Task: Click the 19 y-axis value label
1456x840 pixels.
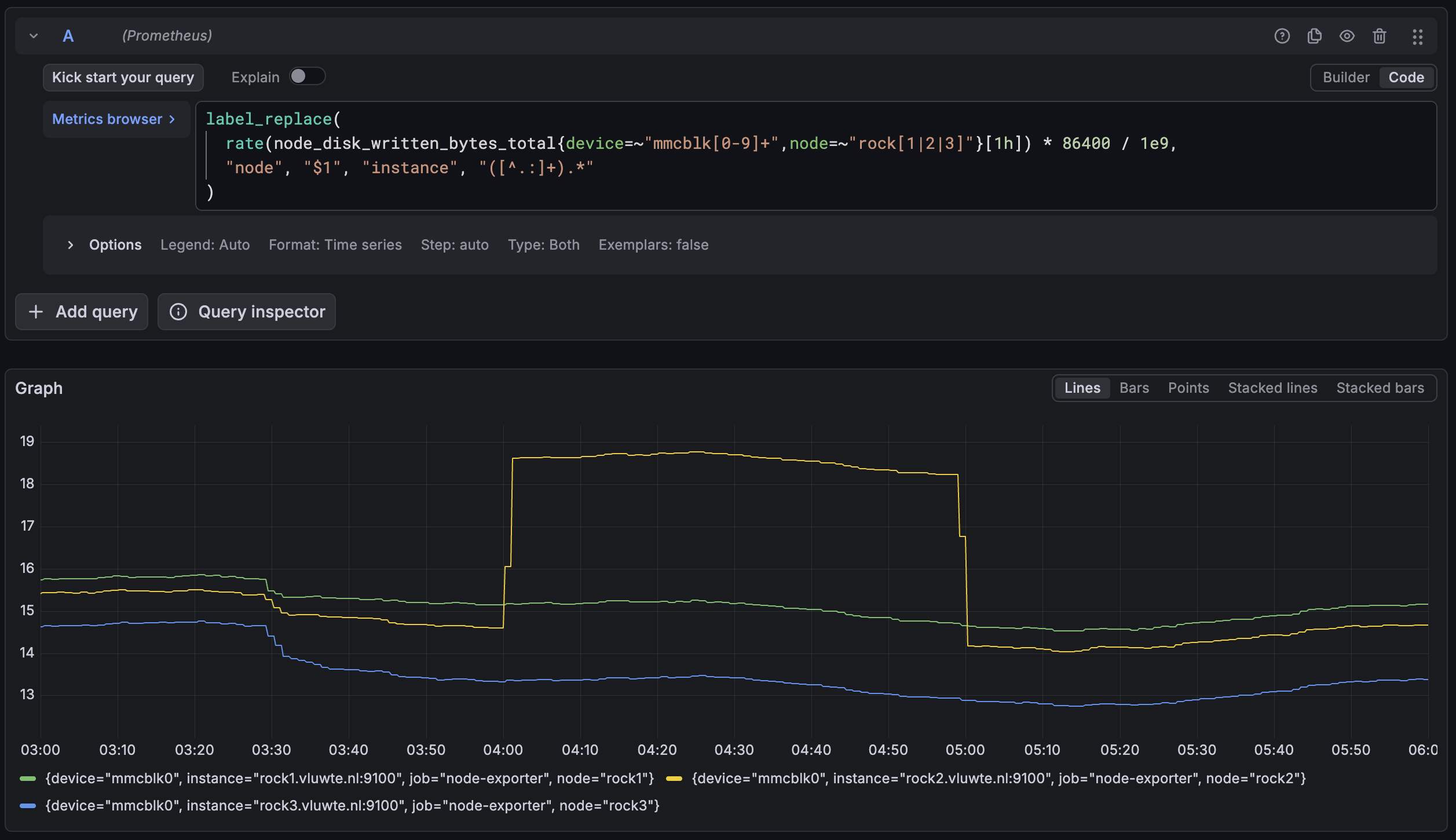Action: pos(27,441)
